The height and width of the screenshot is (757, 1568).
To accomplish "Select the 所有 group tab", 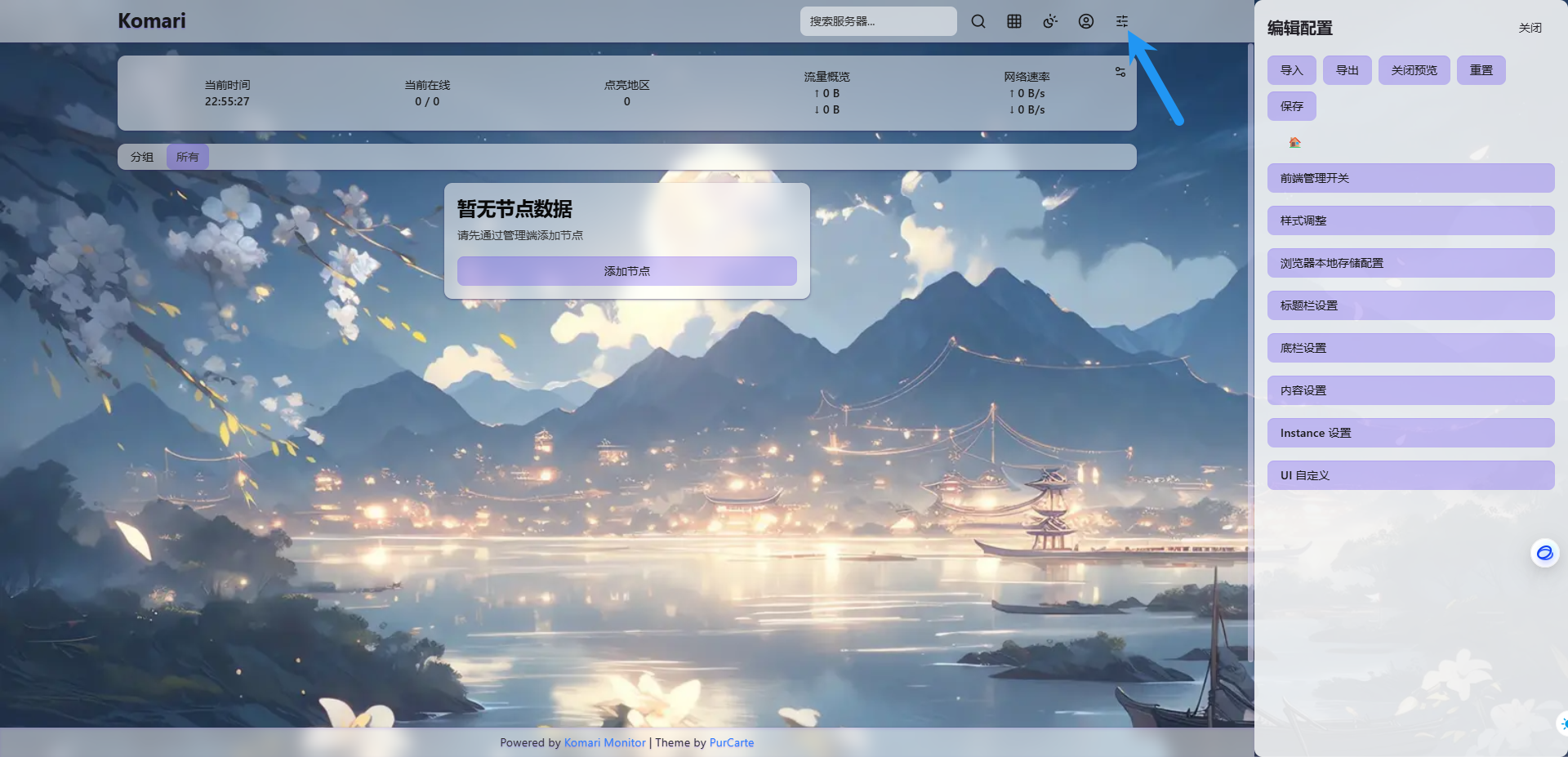I will click(x=187, y=157).
